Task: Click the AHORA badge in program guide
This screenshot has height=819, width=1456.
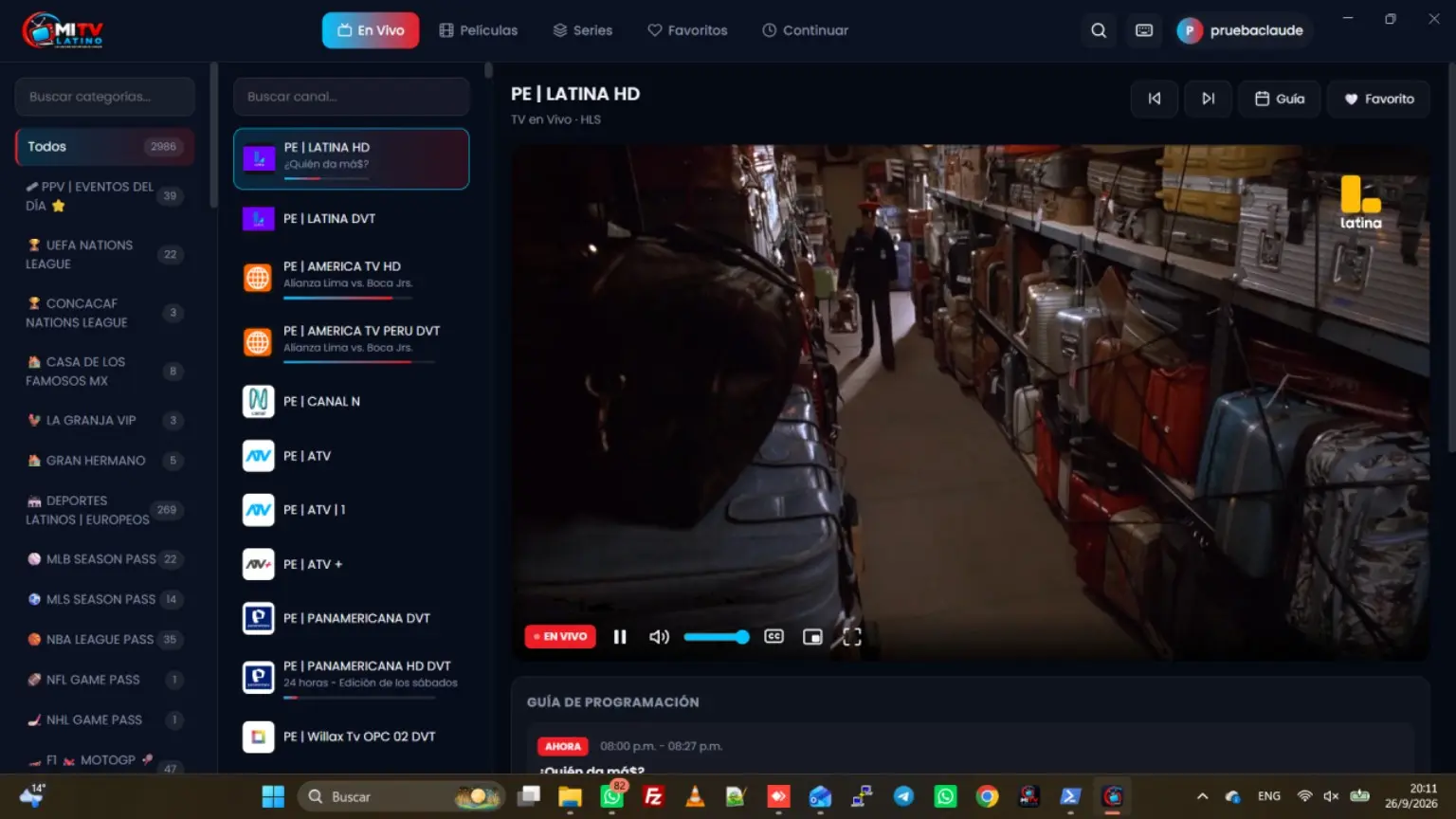Action: pyautogui.click(x=562, y=747)
